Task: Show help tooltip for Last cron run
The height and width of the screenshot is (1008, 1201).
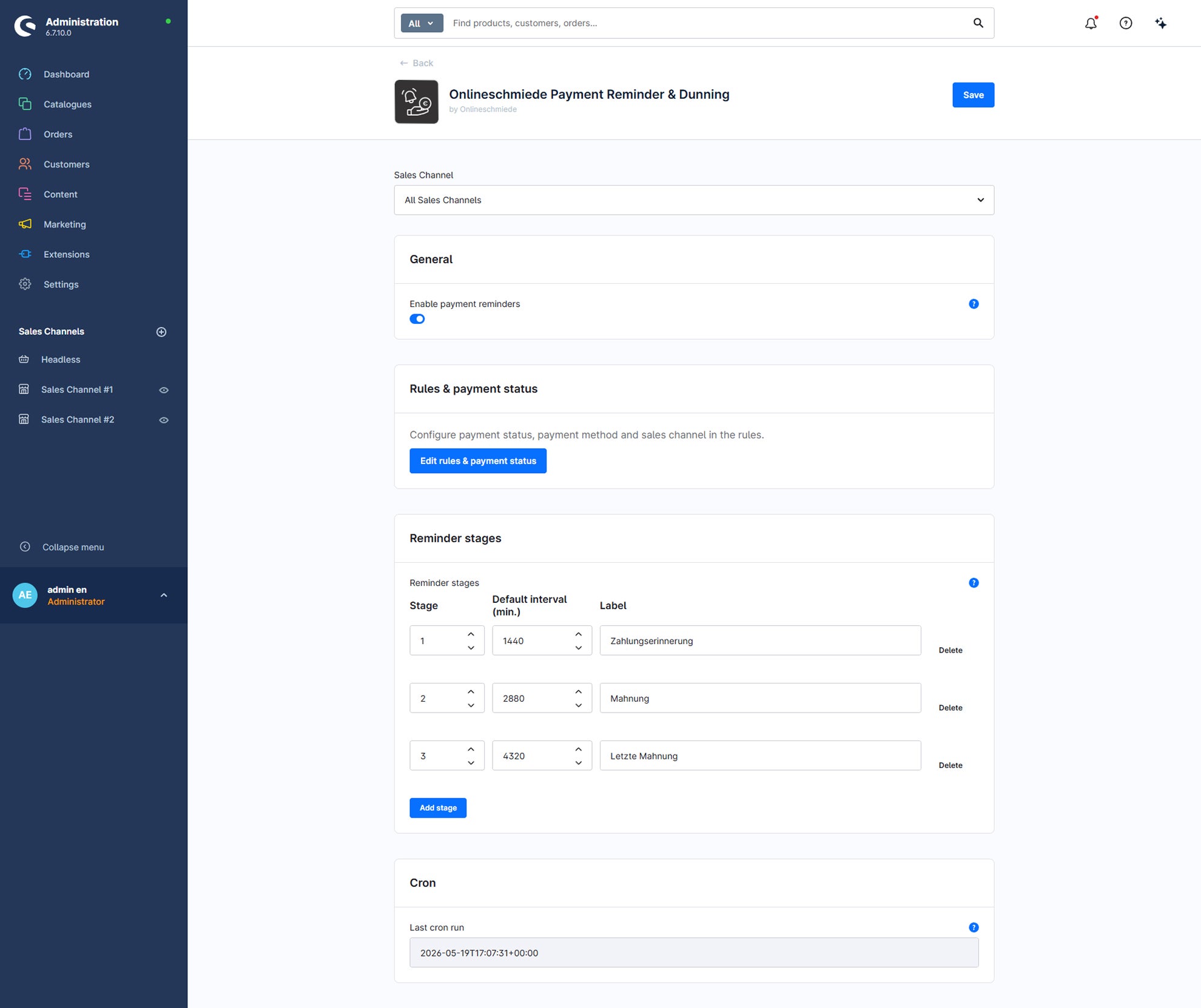Action: coord(974,927)
